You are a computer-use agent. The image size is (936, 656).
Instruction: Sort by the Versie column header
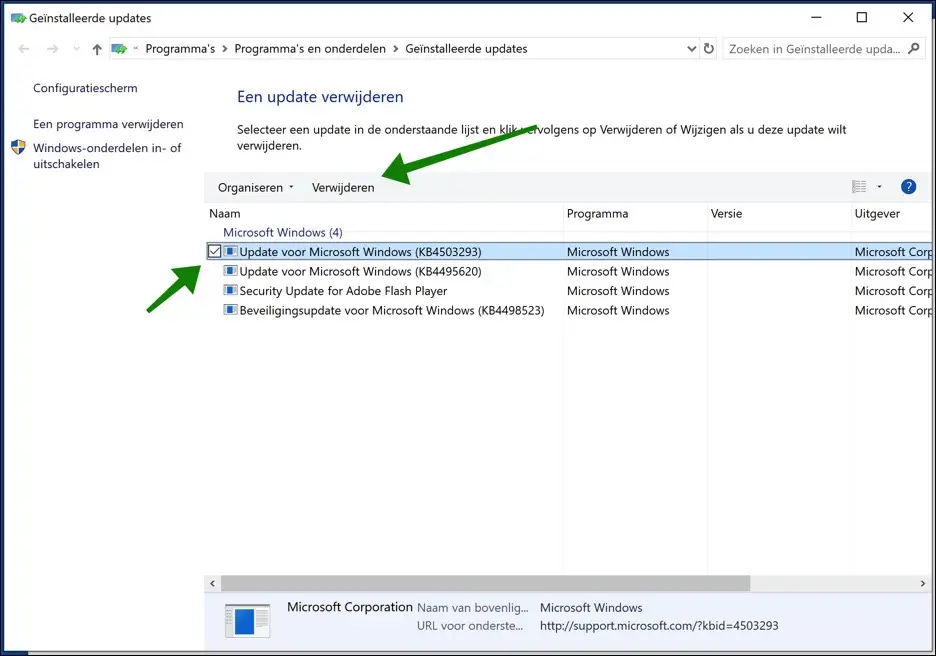(780, 214)
